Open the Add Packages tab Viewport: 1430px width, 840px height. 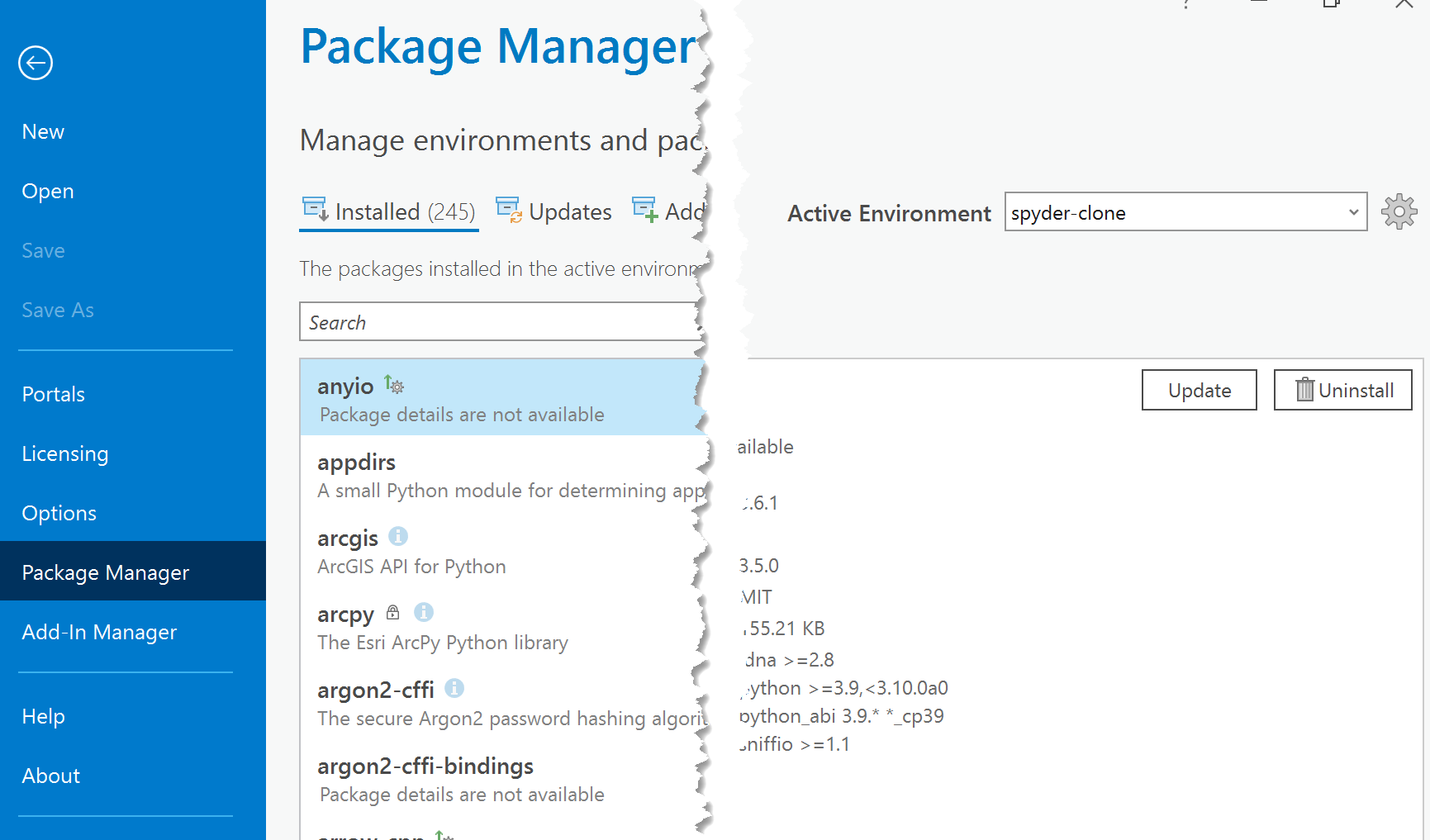669,212
